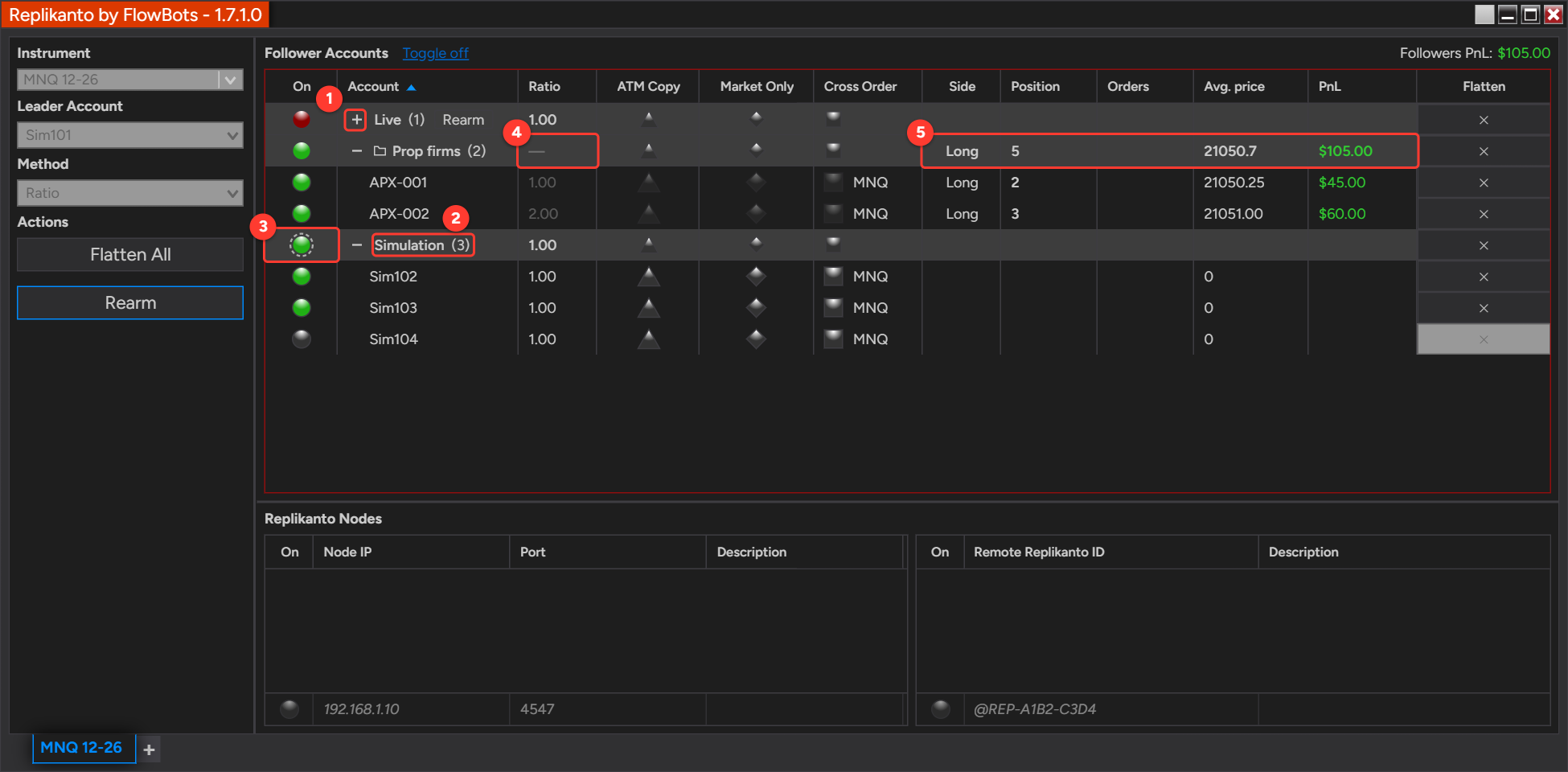Toggle ATM Copy triangle for Prop firms group
This screenshot has height=772, width=1568.
pos(648,150)
